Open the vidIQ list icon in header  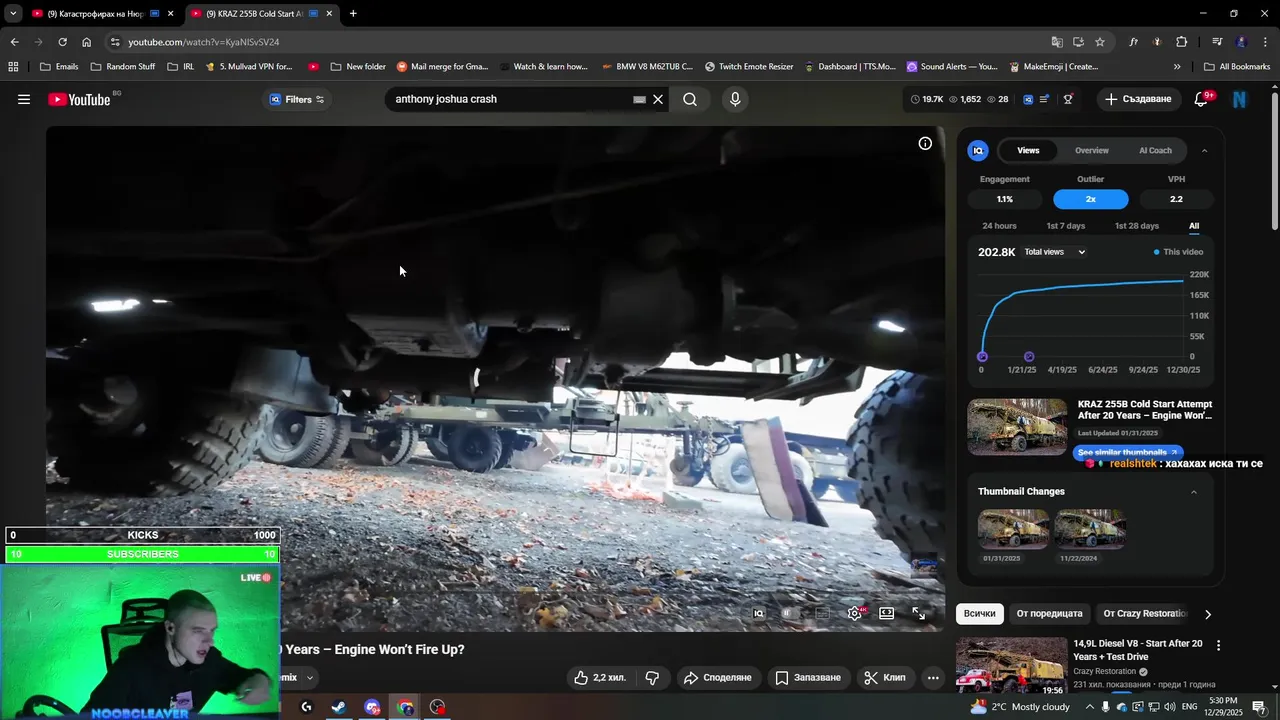click(x=1044, y=99)
